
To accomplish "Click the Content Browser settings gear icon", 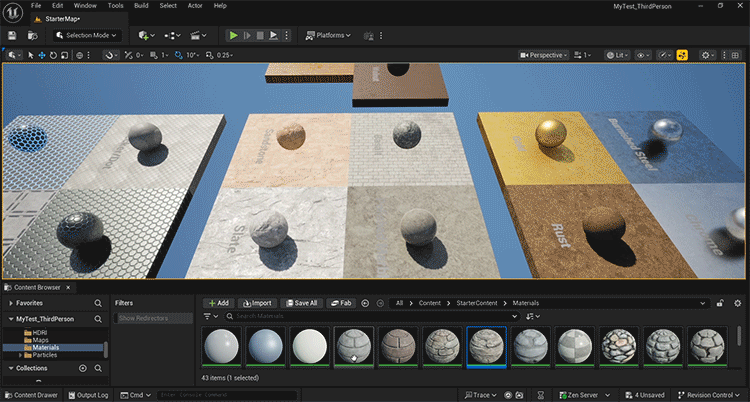I will tap(739, 303).
